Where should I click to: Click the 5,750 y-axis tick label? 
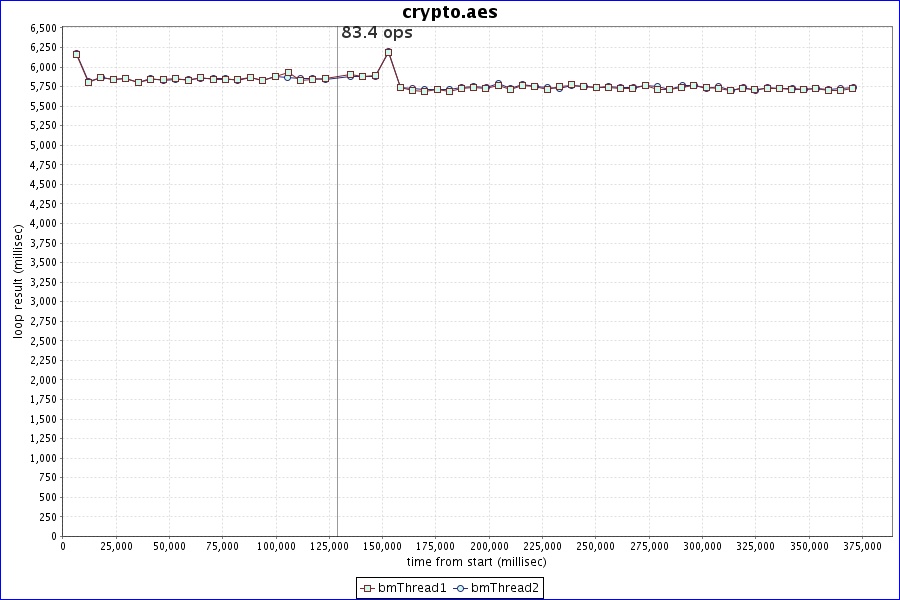point(43,86)
